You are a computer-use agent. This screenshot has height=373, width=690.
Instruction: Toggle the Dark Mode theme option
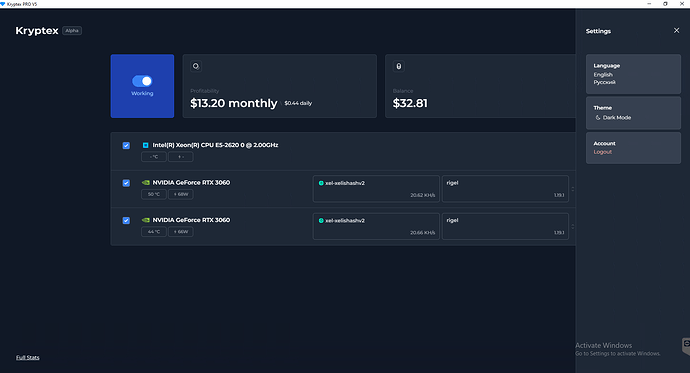point(613,117)
